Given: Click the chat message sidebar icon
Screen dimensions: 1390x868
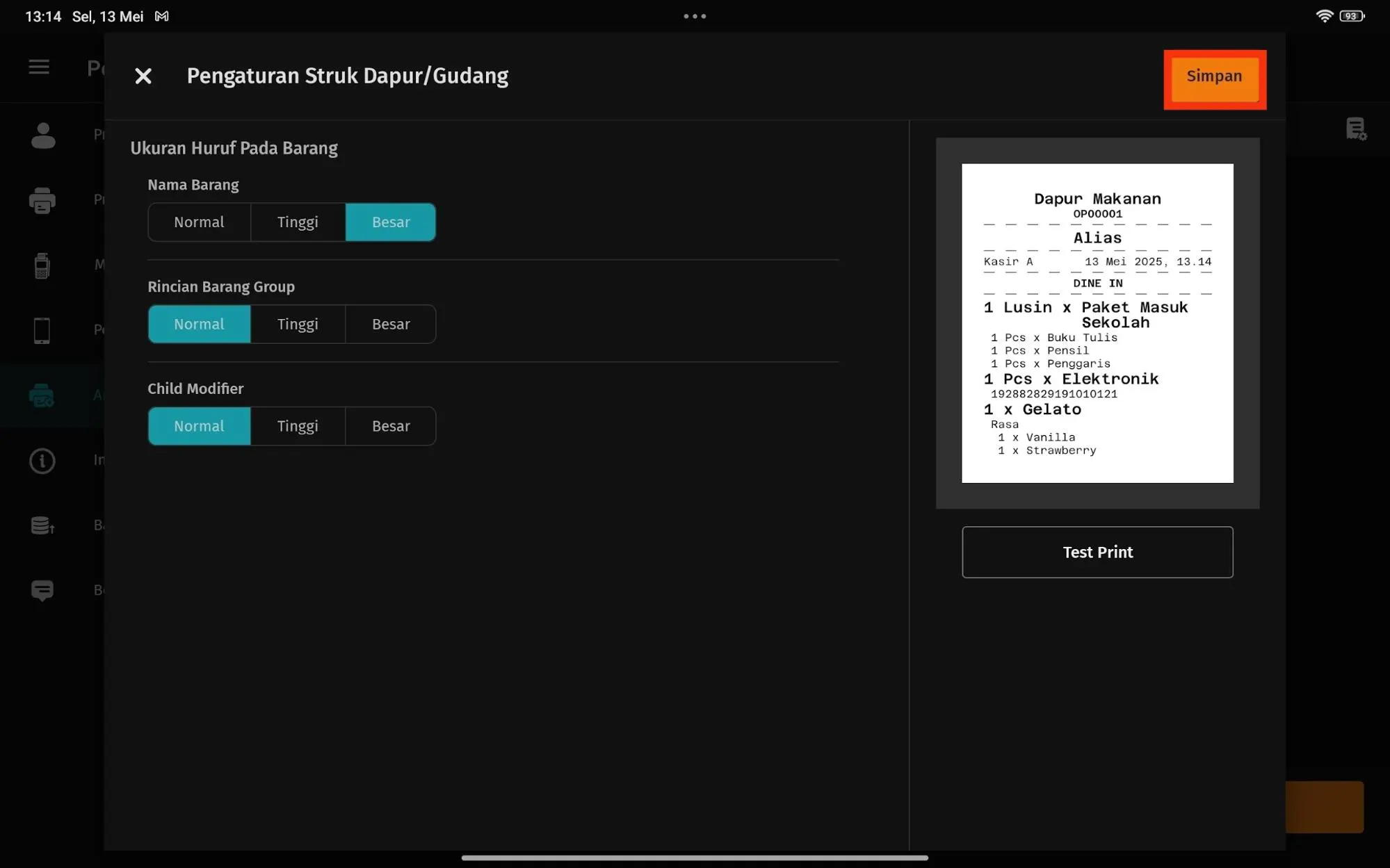Looking at the screenshot, I should click(42, 591).
